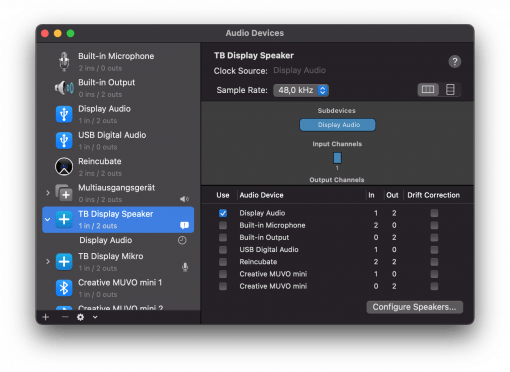Viewport: 510px width, 372px height.
Task: Click the input channel 1 block
Action: (x=337, y=158)
